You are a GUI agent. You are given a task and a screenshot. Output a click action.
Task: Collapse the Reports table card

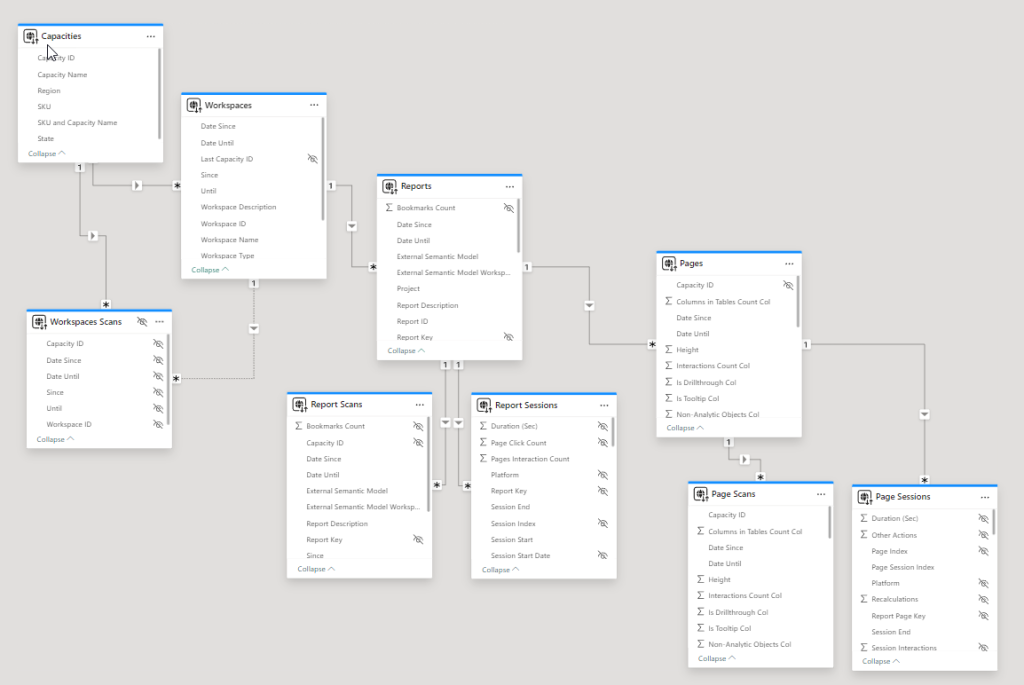407,351
